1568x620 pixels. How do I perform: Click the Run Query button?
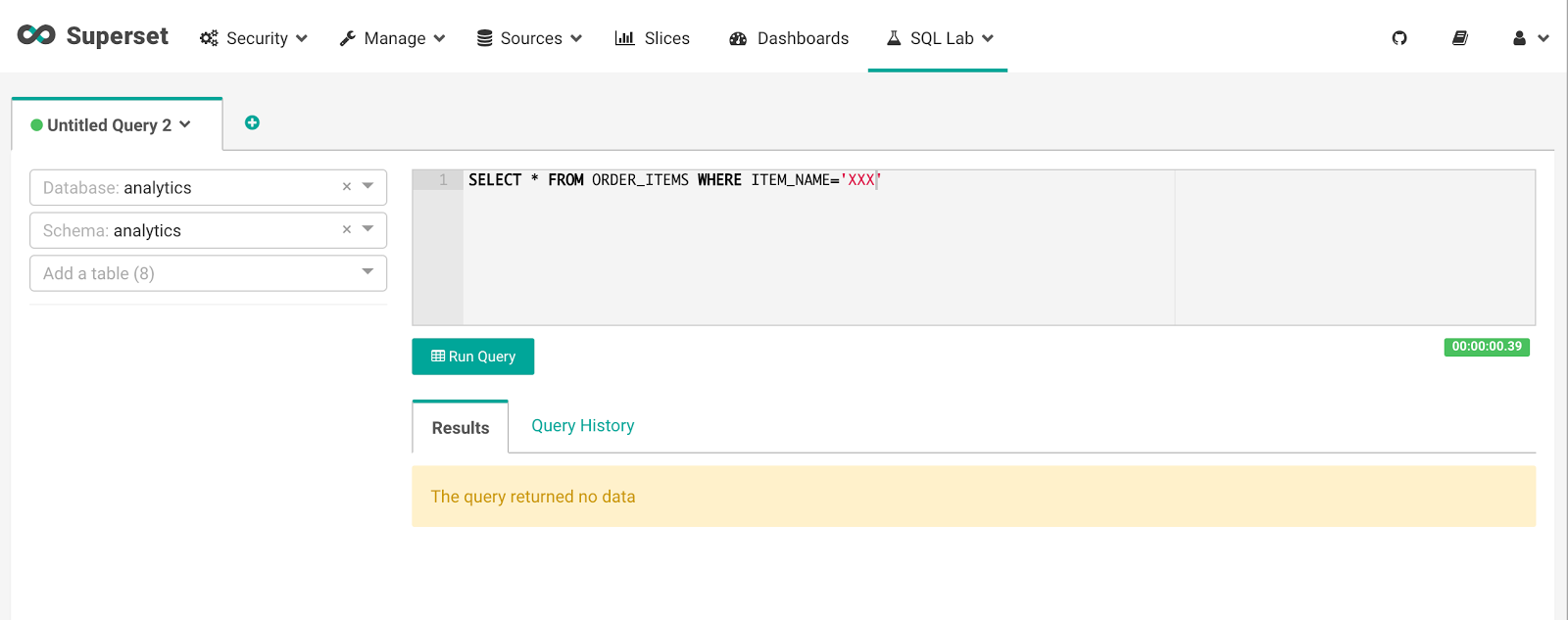tap(472, 357)
